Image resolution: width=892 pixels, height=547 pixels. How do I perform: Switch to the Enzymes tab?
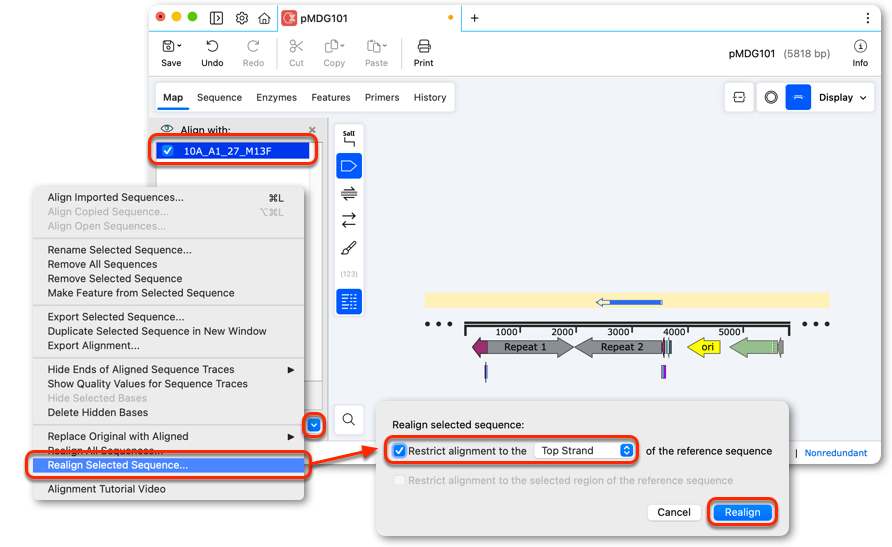click(x=276, y=97)
